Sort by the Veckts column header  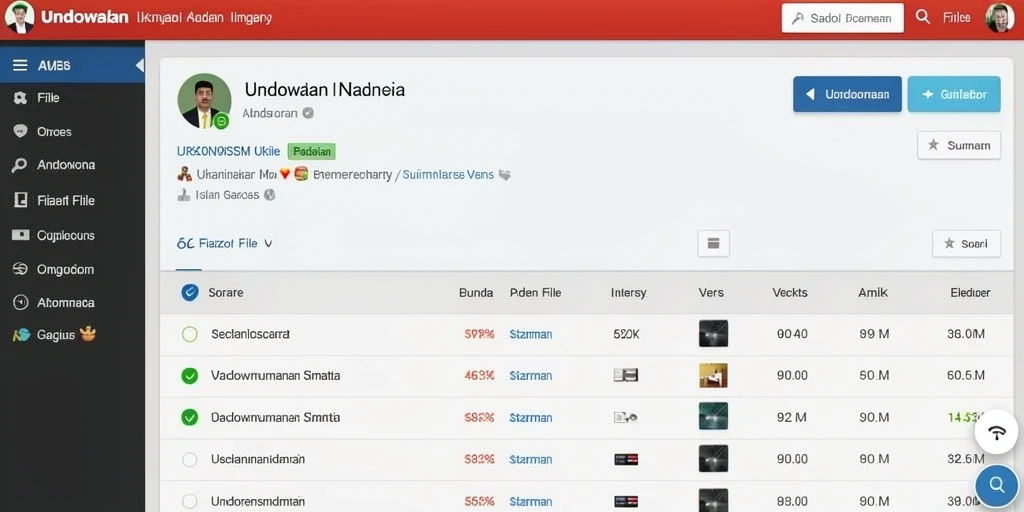tap(790, 293)
